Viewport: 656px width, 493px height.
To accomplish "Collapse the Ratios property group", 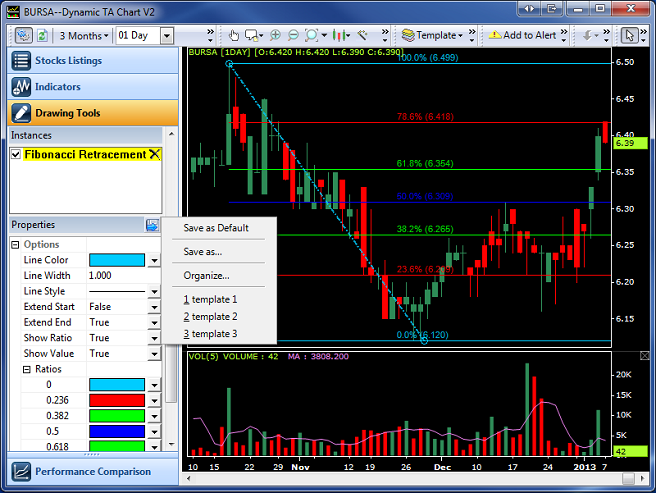I will [x=27, y=369].
